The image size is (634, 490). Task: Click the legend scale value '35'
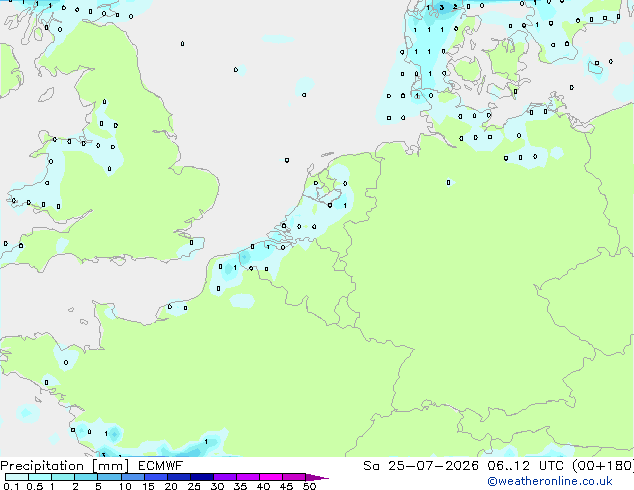click(240, 486)
